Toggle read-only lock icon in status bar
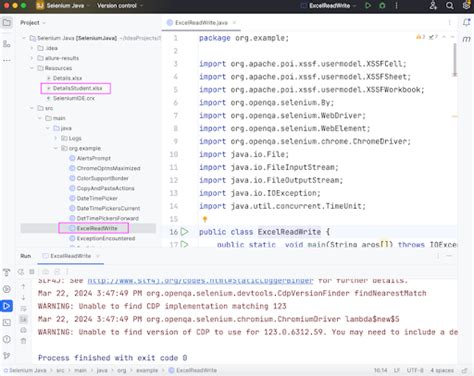474x376 pixels. click(x=464, y=370)
